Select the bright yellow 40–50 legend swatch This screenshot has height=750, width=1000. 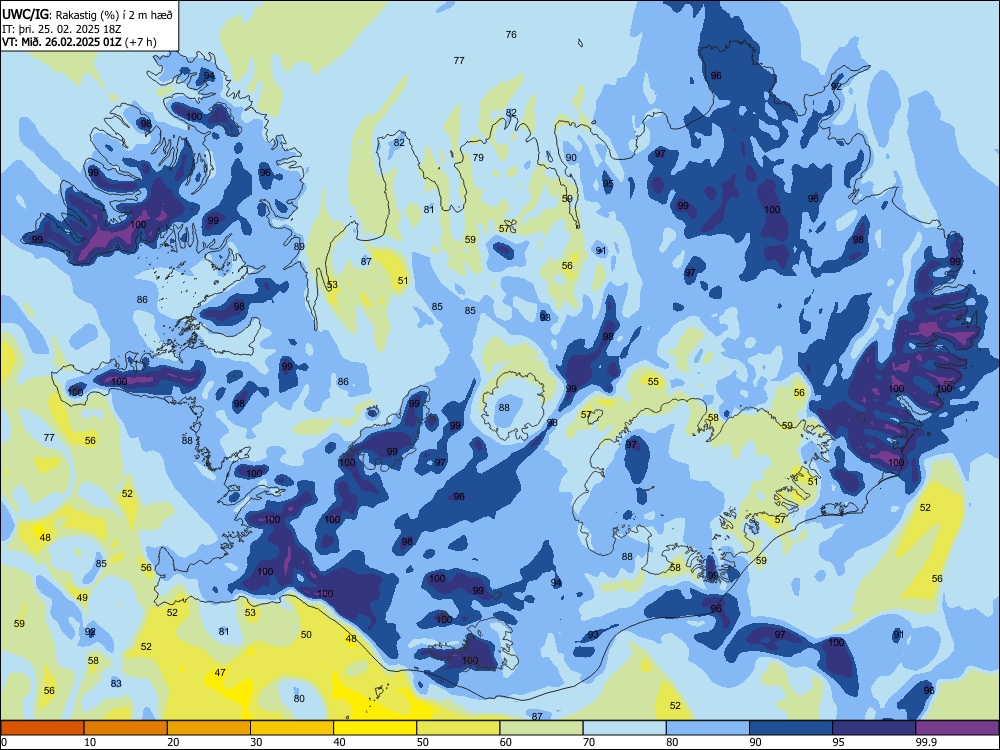(x=375, y=728)
